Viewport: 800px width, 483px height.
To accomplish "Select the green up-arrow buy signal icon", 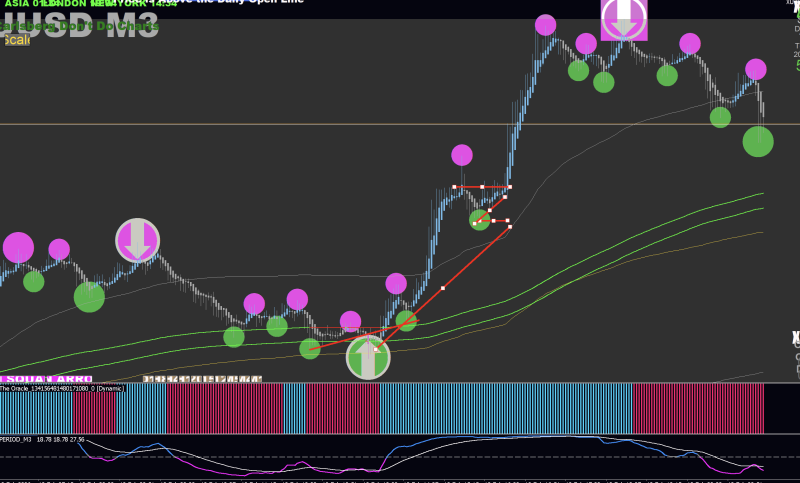I will [x=368, y=358].
